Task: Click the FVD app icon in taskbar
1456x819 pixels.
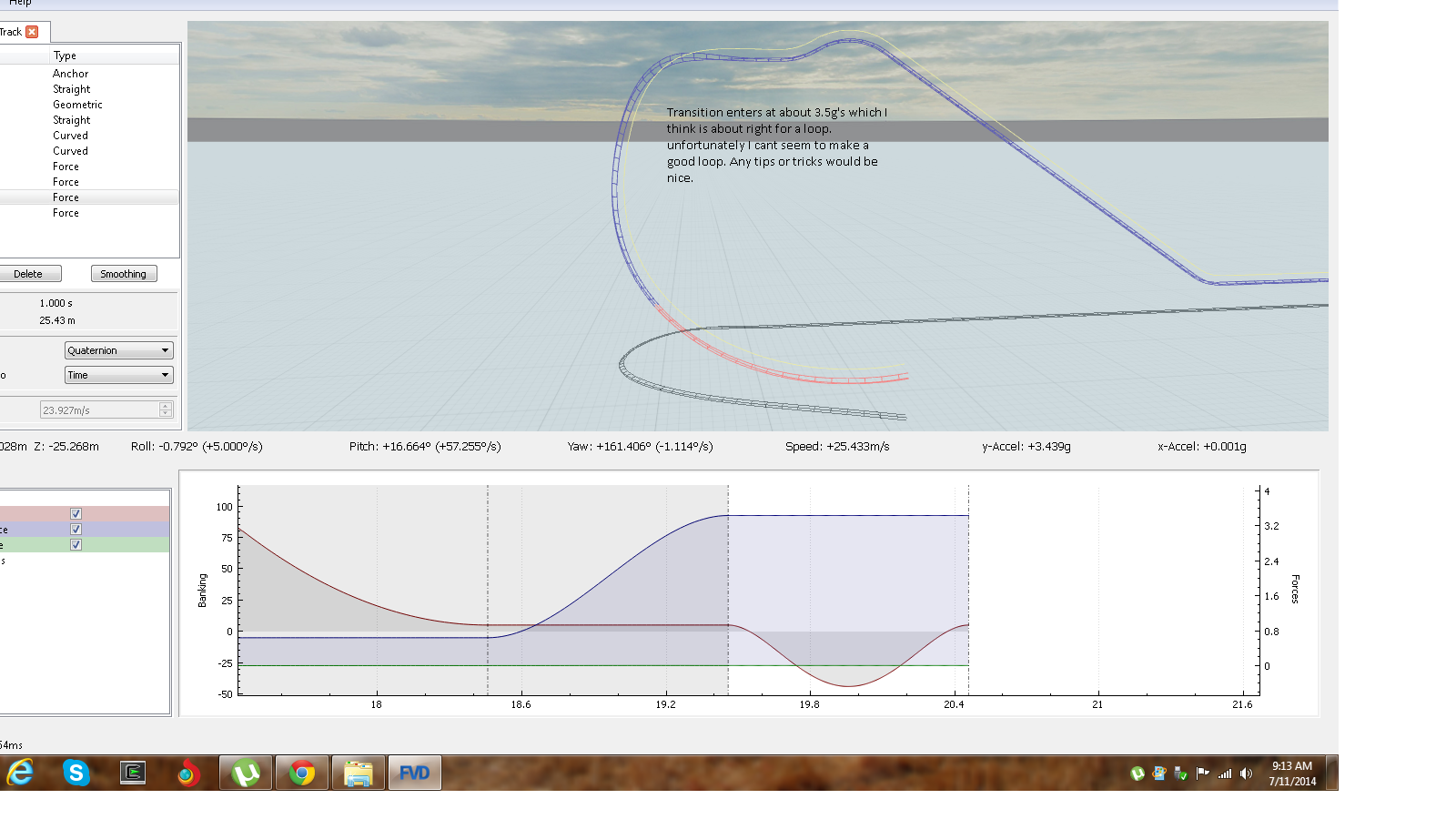Action: click(415, 773)
